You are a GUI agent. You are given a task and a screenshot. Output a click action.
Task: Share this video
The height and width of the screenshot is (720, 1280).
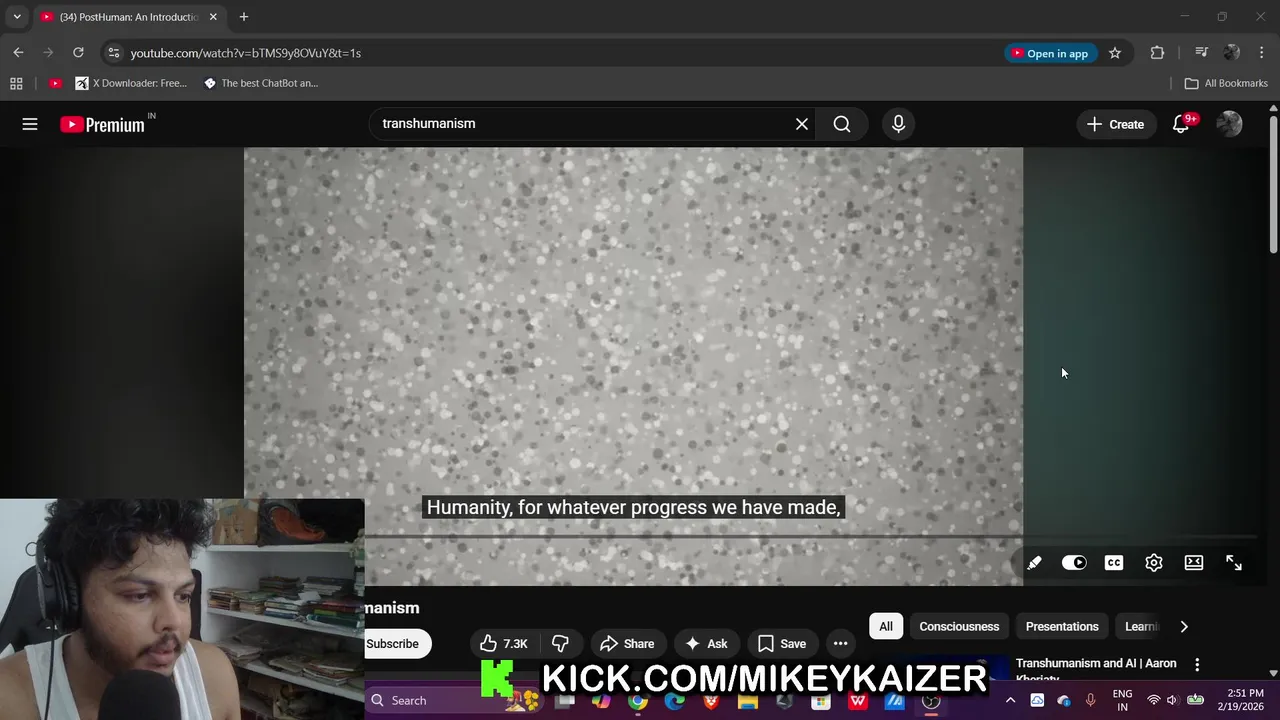pyautogui.click(x=627, y=644)
